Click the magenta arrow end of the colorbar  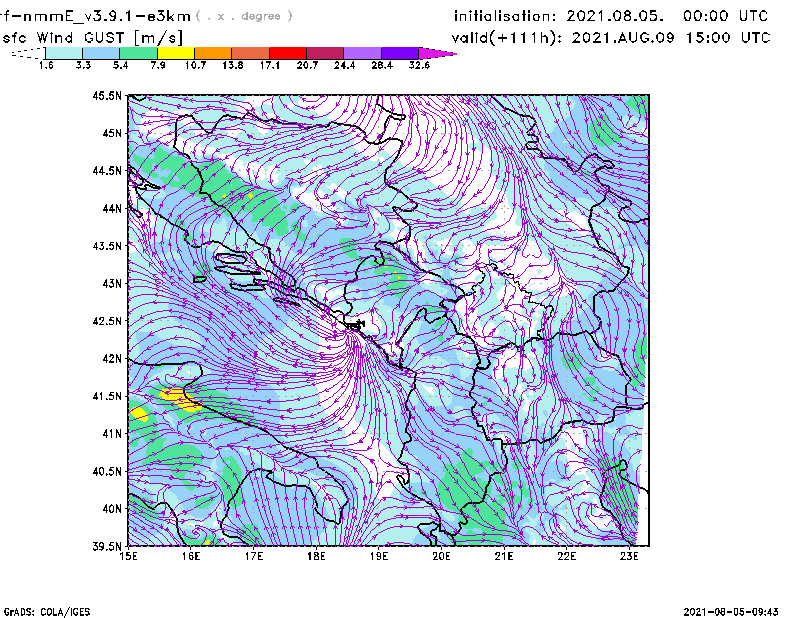pyautogui.click(x=436, y=53)
